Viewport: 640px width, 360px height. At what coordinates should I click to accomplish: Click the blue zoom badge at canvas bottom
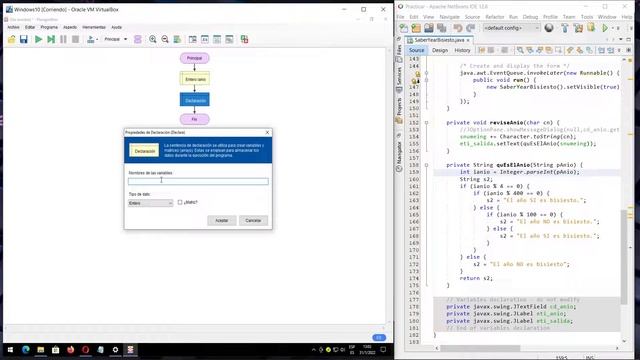tap(379, 338)
